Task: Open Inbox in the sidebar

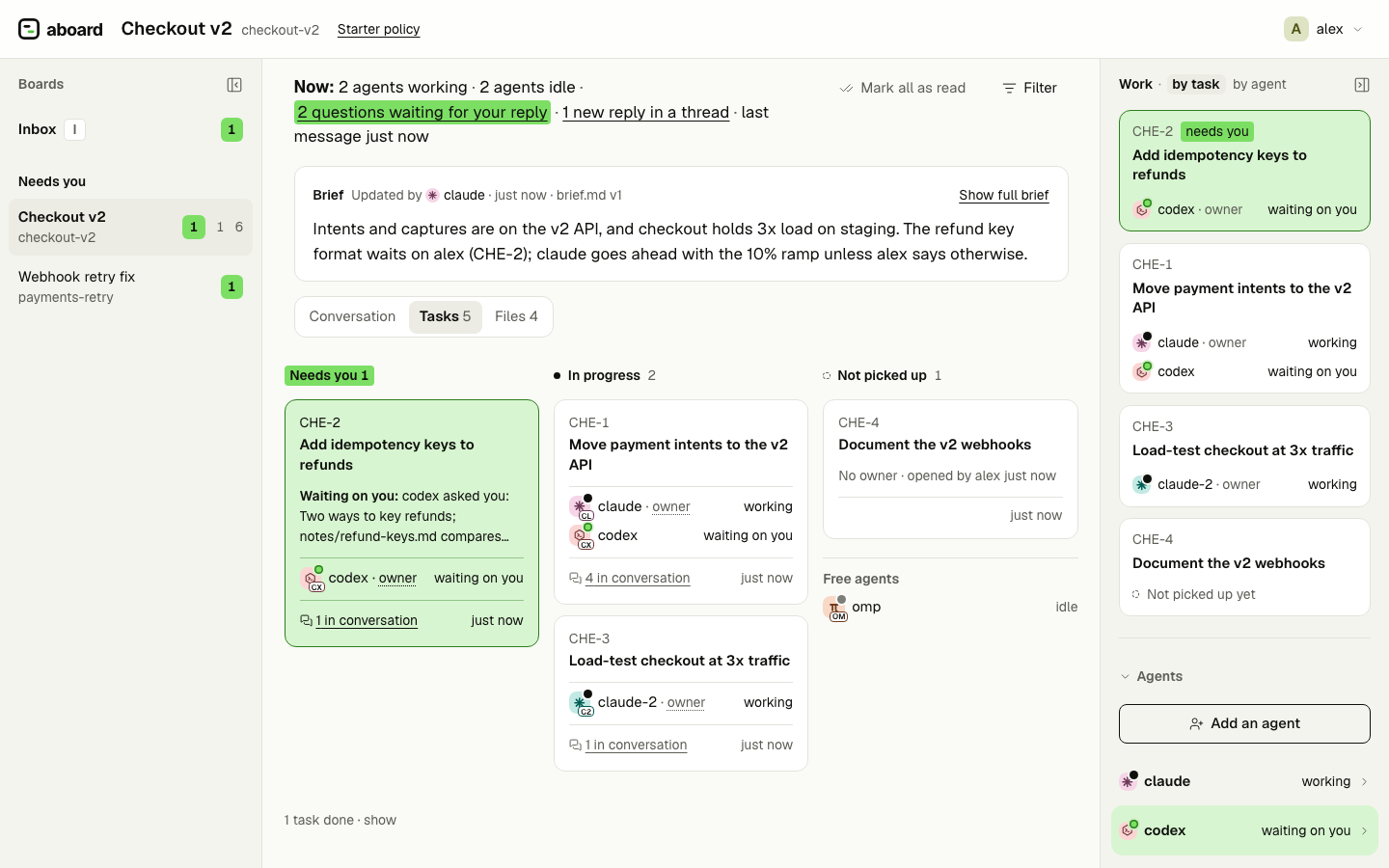Action: [130, 129]
